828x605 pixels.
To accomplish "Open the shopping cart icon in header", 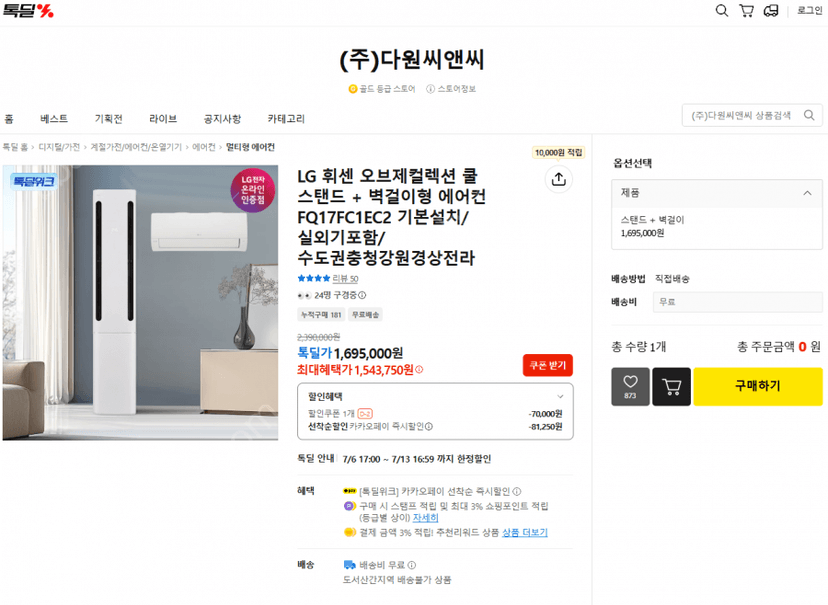I will [746, 11].
